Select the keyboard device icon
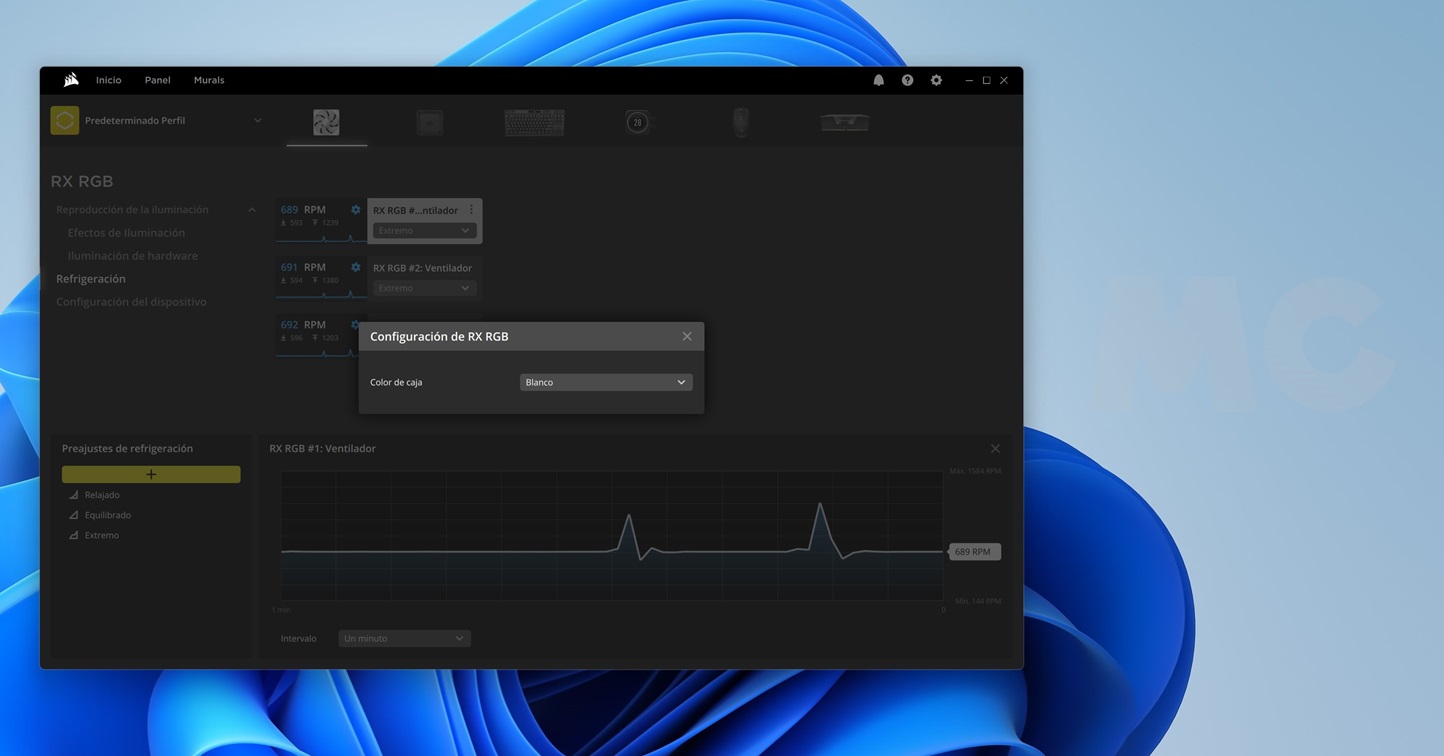The height and width of the screenshot is (756, 1444). pos(534,122)
